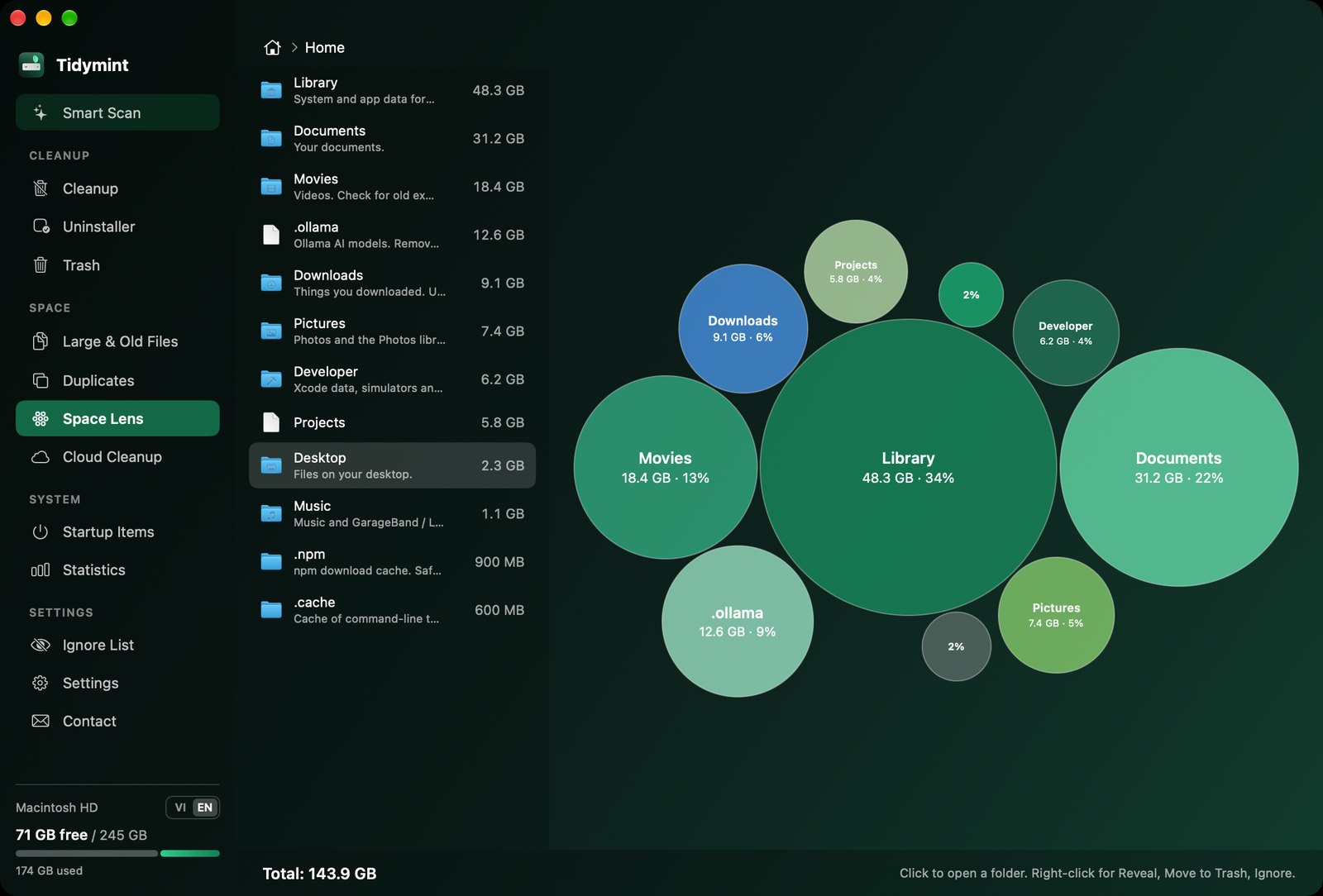Switch language to EN
The image size is (1323, 896).
click(x=205, y=808)
